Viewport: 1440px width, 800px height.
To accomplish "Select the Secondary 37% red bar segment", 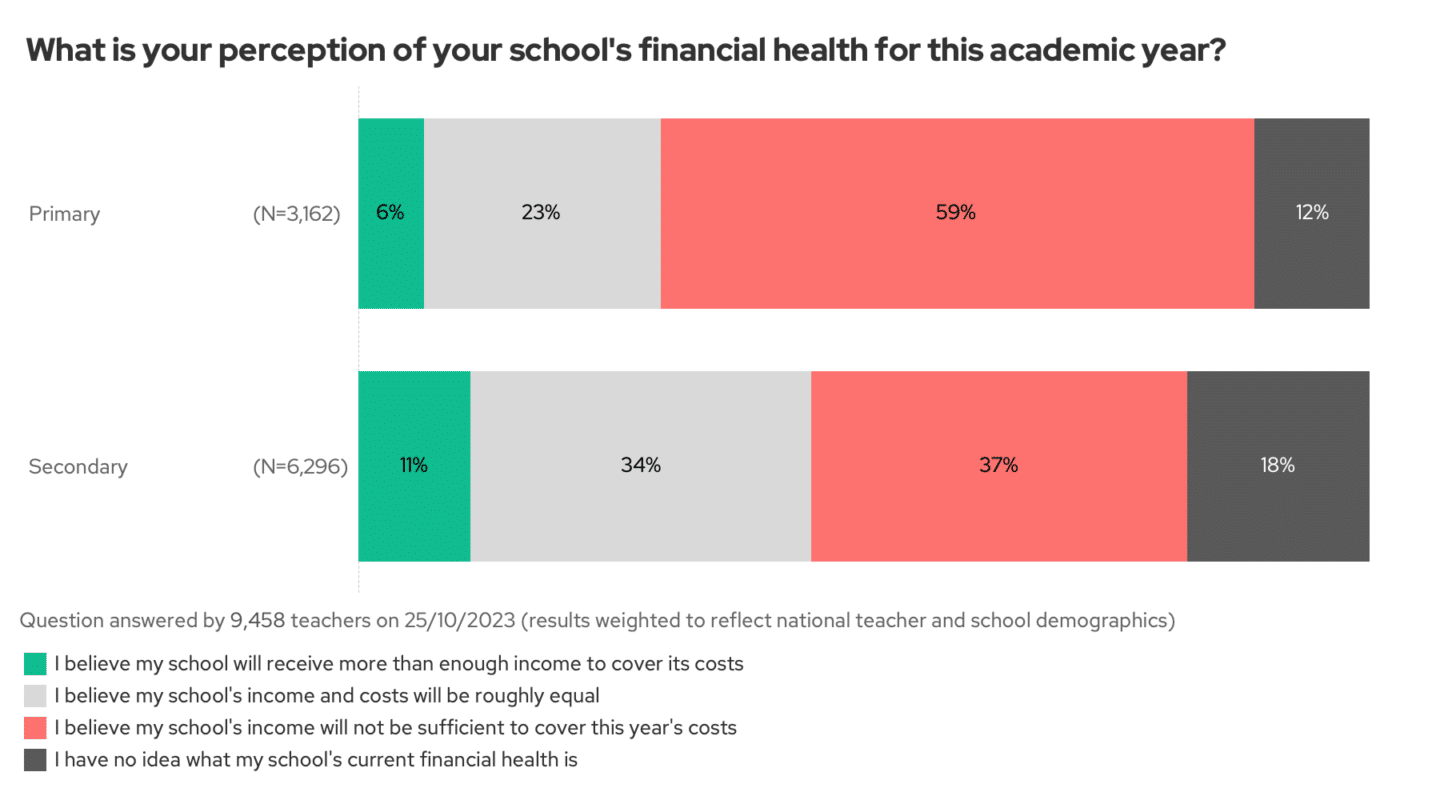I will pos(998,466).
